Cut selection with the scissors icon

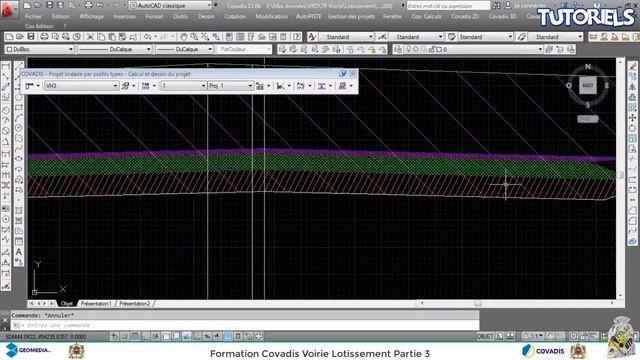(90, 37)
